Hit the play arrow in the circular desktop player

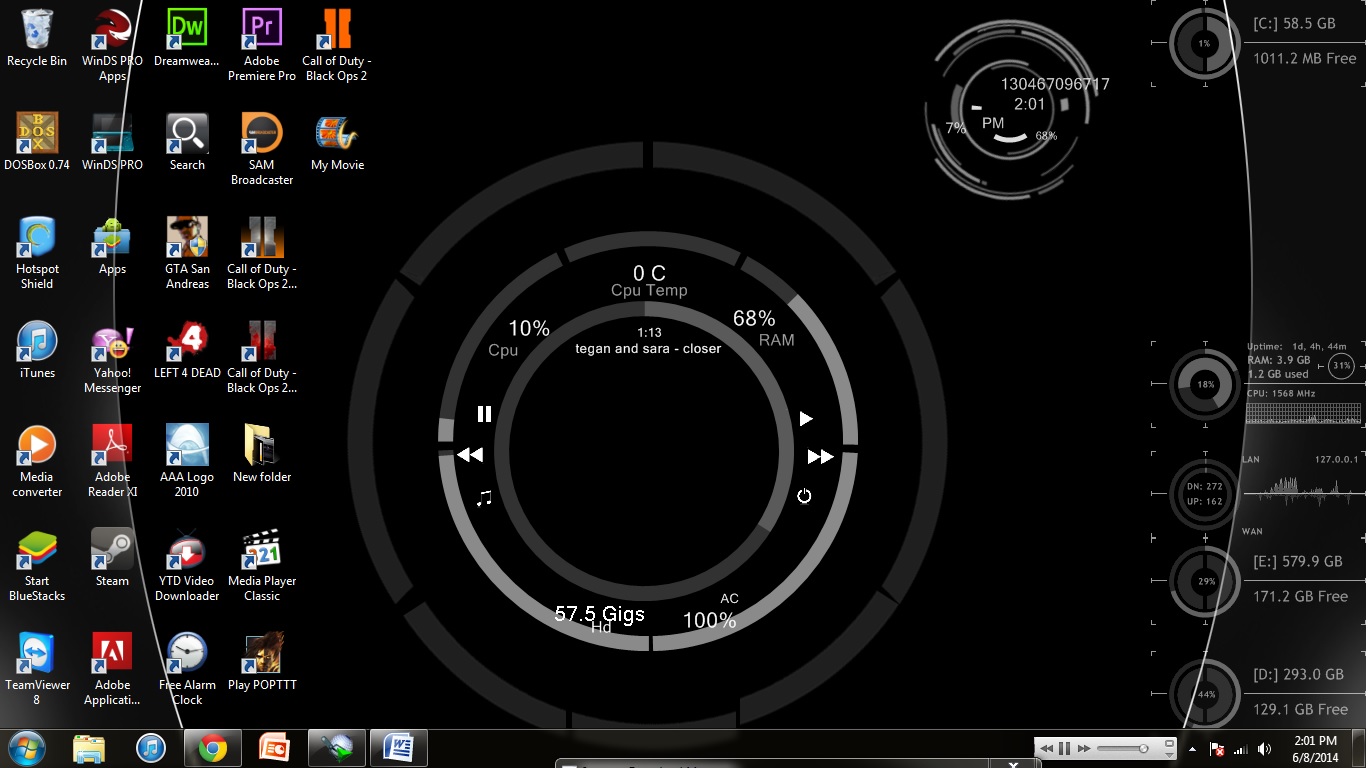pyautogui.click(x=806, y=419)
